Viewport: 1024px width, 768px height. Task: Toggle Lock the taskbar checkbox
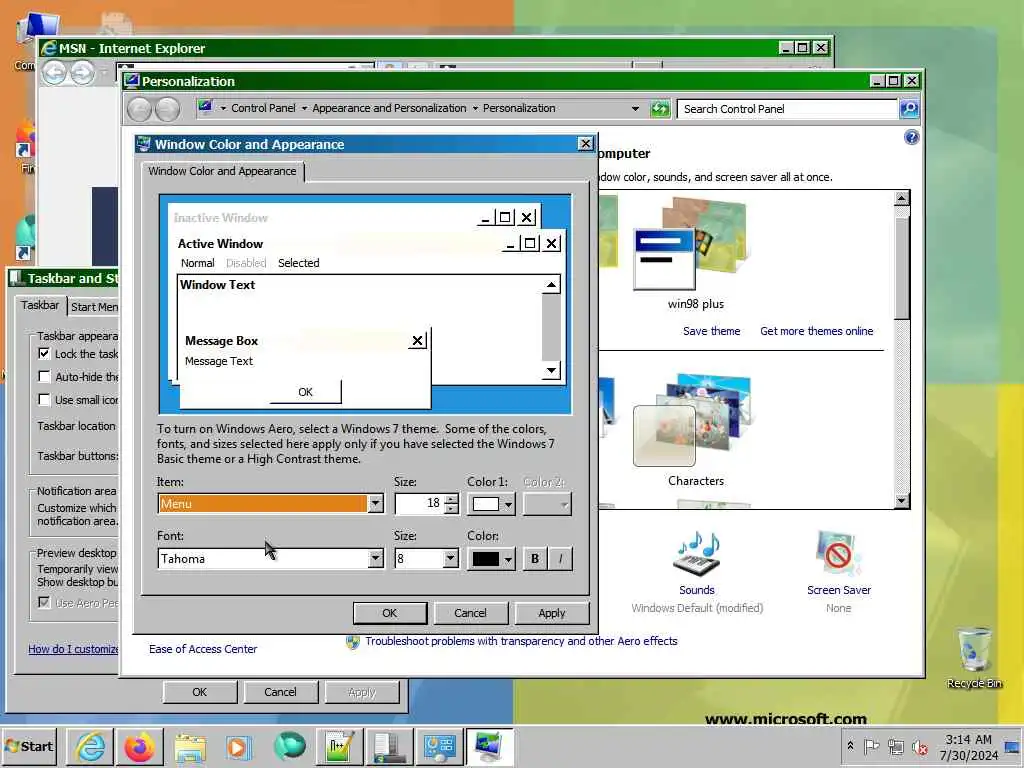(44, 353)
